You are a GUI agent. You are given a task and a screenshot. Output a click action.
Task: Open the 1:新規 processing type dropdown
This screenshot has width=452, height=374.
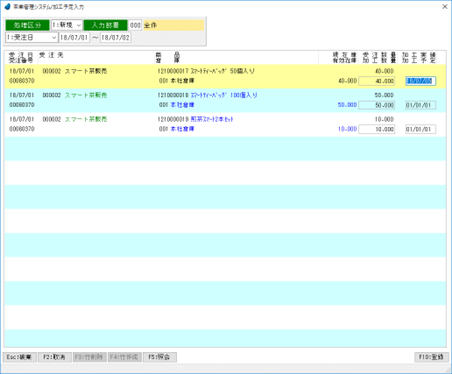(67, 25)
